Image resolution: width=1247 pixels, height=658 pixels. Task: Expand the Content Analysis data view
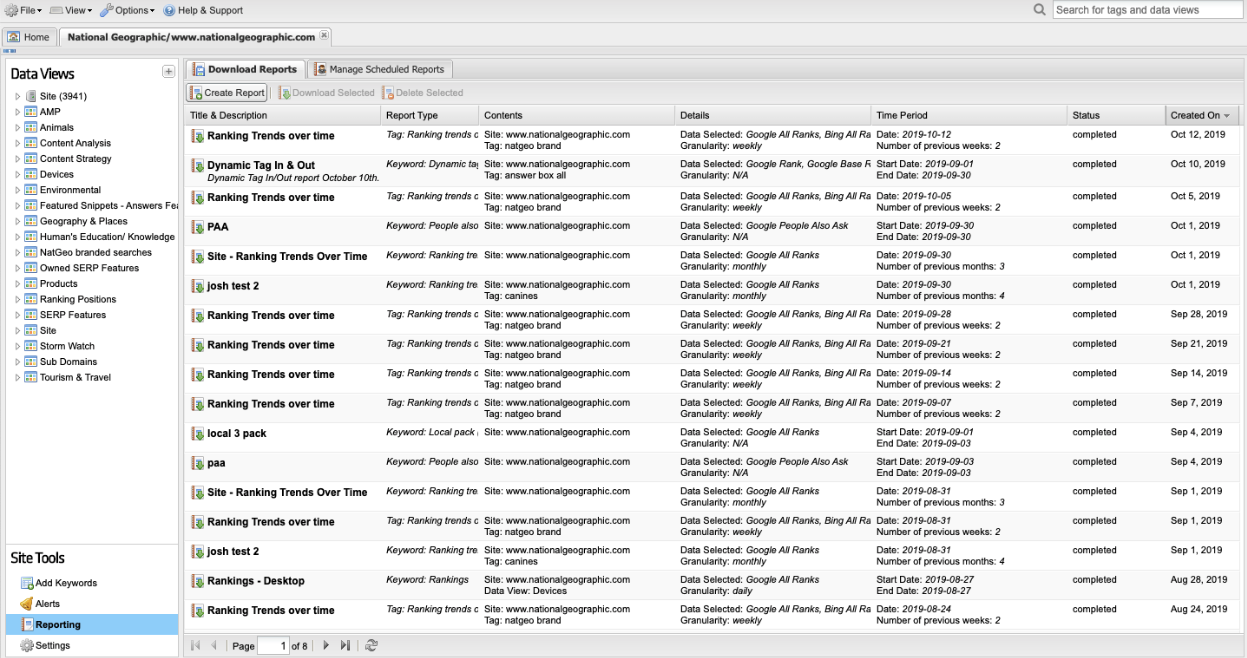pos(18,143)
